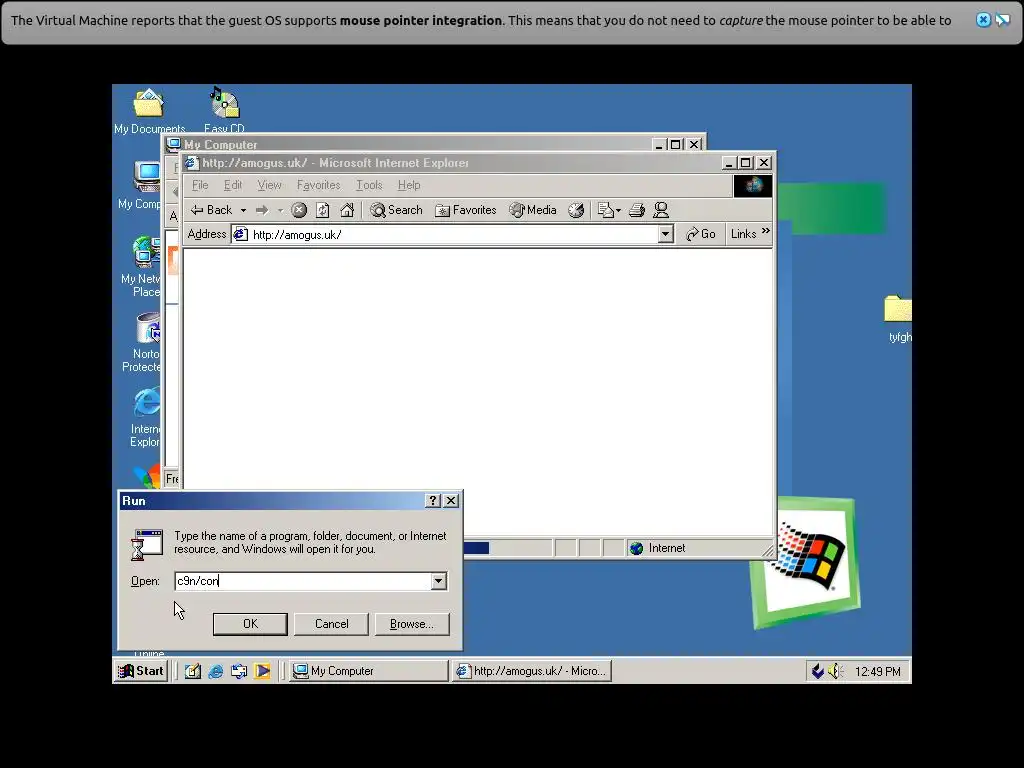The image size is (1024, 768).
Task: Click the Mail icon in IE toolbar
Action: tap(609, 210)
